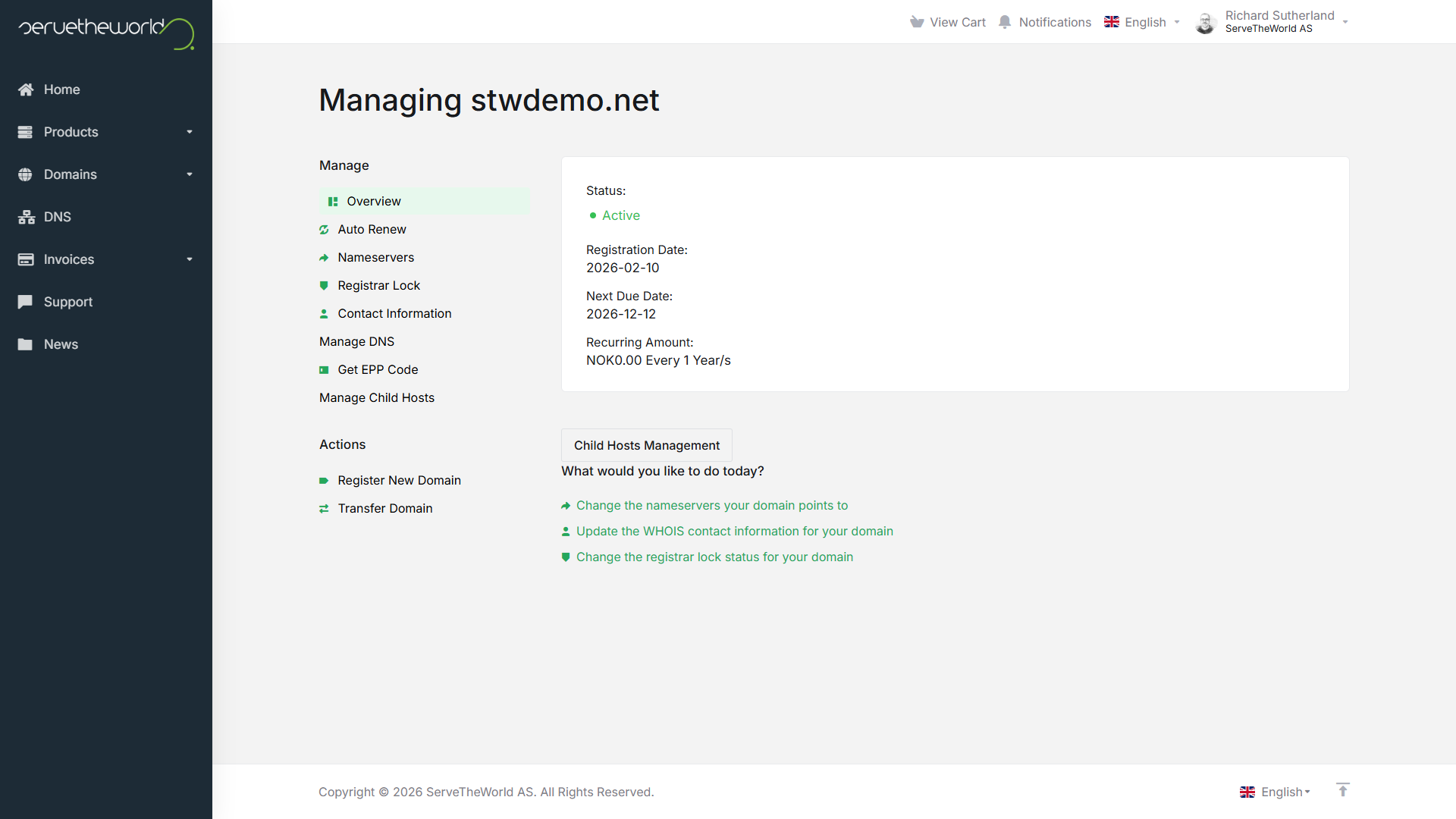
Task: Click the View Cart basket icon
Action: tap(917, 22)
